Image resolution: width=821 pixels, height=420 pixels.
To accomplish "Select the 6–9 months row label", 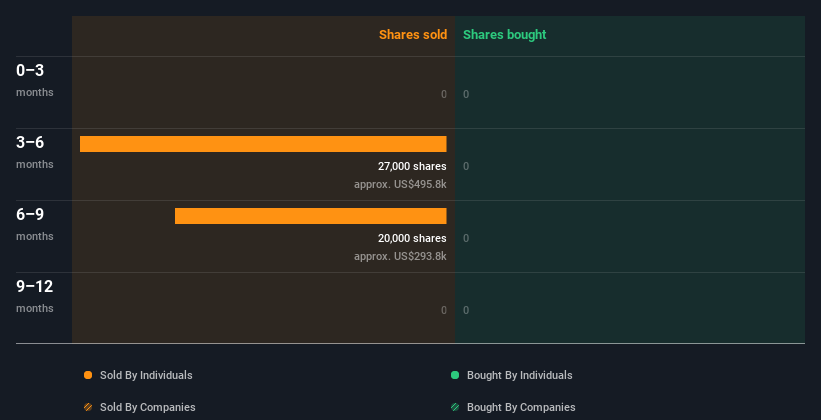I will coord(35,224).
